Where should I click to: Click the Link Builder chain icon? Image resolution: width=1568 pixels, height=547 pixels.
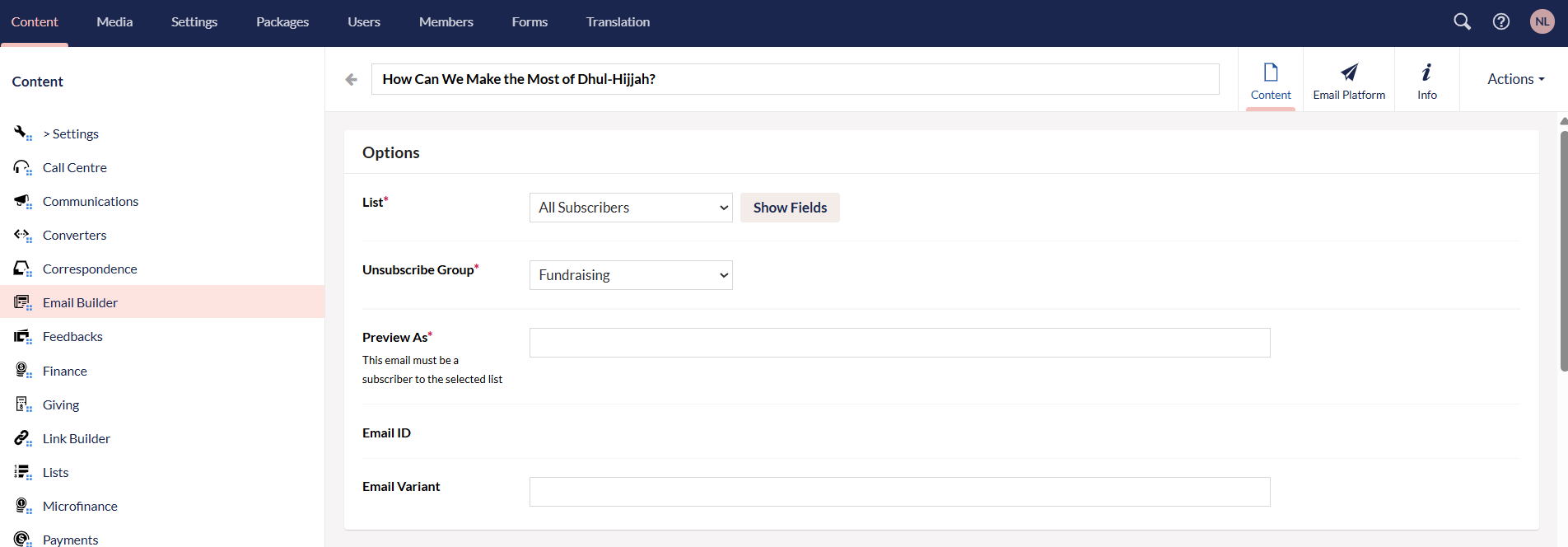pos(22,438)
